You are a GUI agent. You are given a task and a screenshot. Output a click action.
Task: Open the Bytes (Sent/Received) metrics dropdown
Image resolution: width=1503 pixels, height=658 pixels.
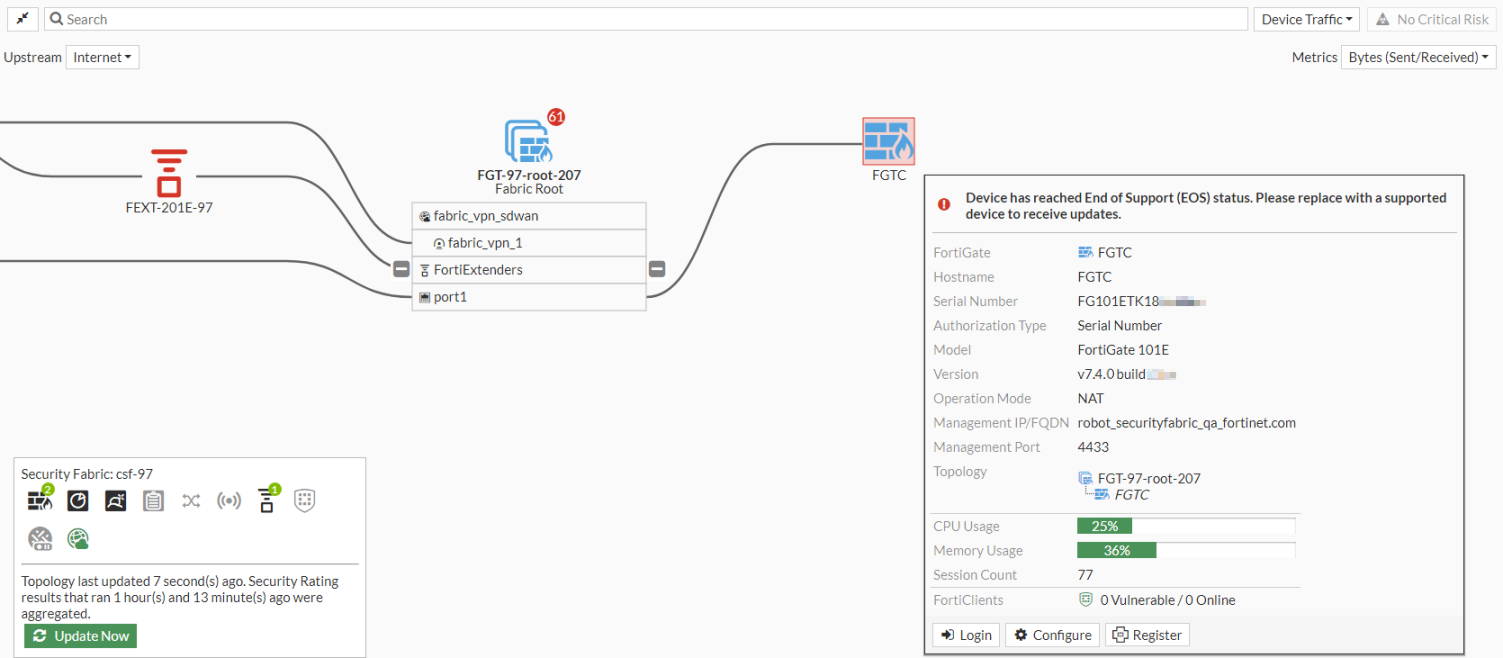click(1418, 57)
